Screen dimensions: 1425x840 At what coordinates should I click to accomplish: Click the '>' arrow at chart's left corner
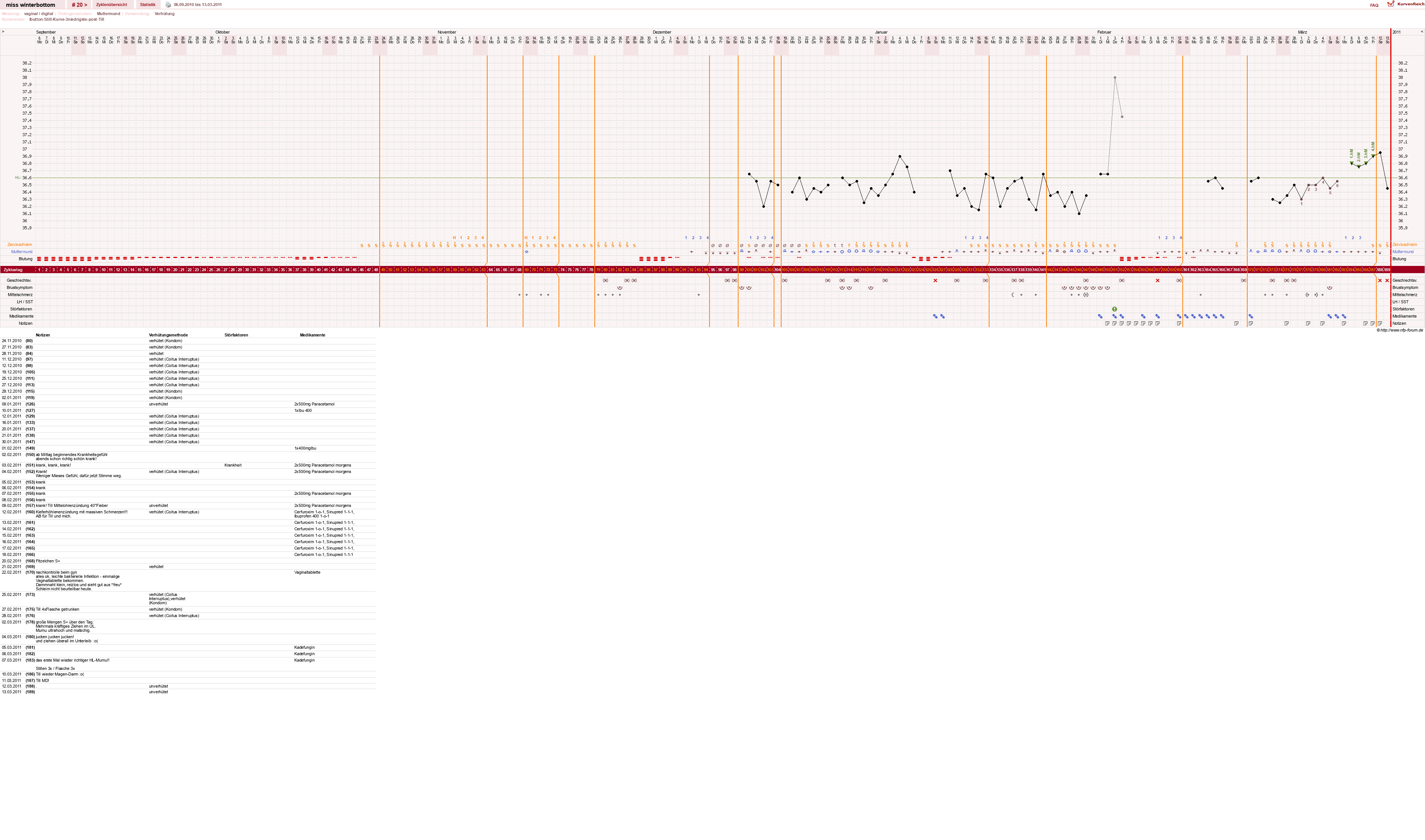pyautogui.click(x=3, y=32)
